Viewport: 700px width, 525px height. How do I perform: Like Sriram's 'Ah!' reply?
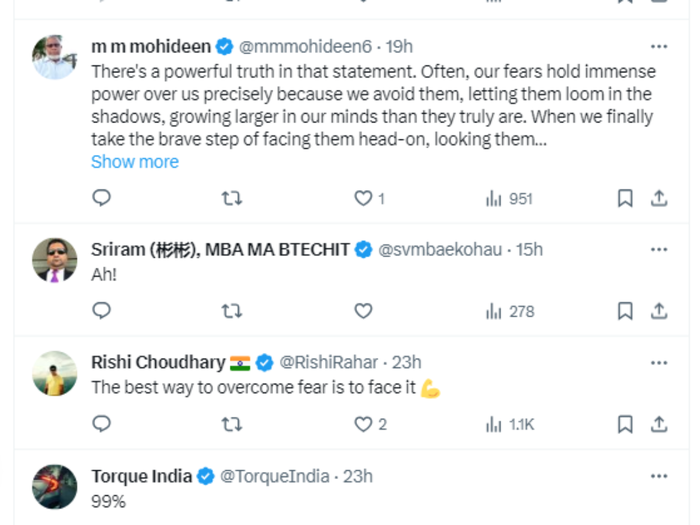point(364,312)
